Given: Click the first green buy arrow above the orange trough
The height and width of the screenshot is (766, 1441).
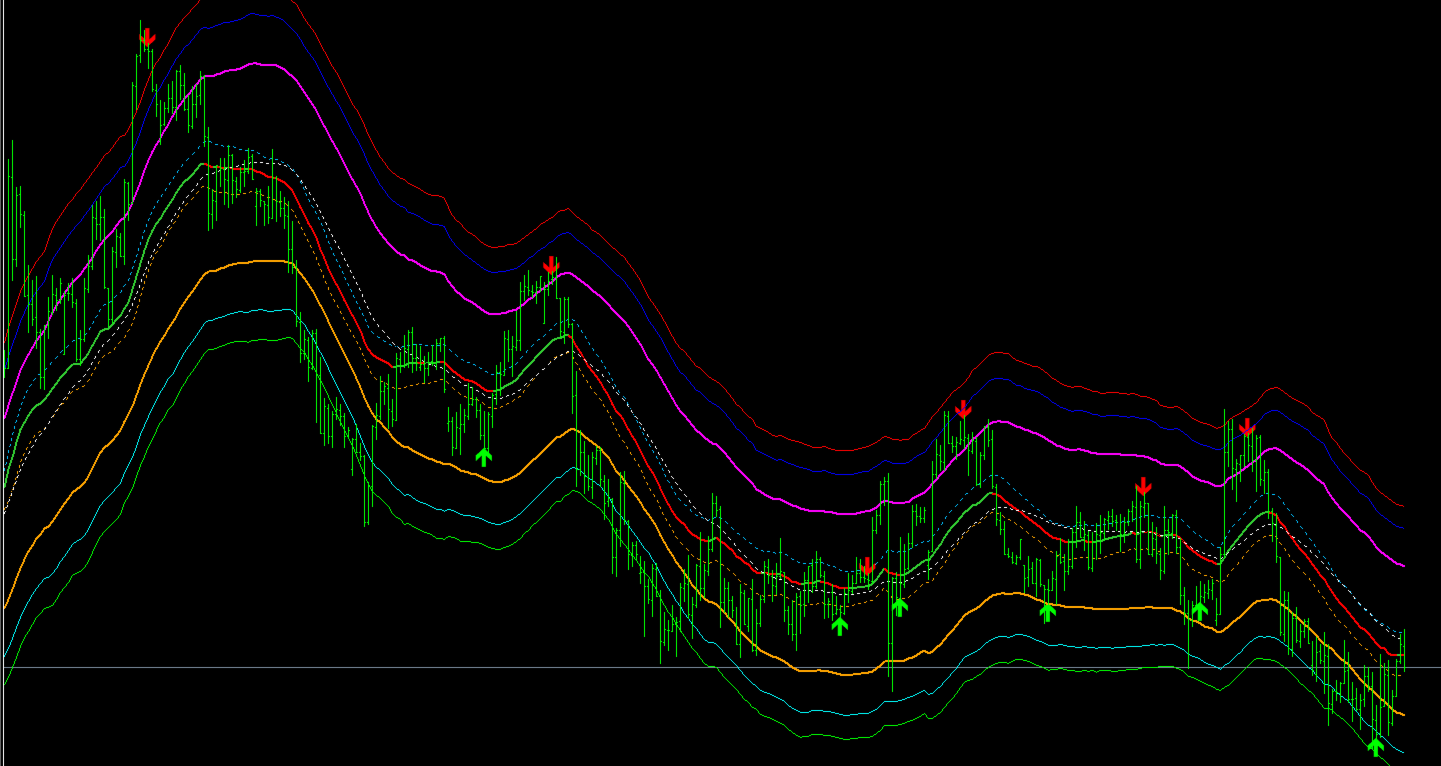Looking at the screenshot, I should click(x=484, y=457).
